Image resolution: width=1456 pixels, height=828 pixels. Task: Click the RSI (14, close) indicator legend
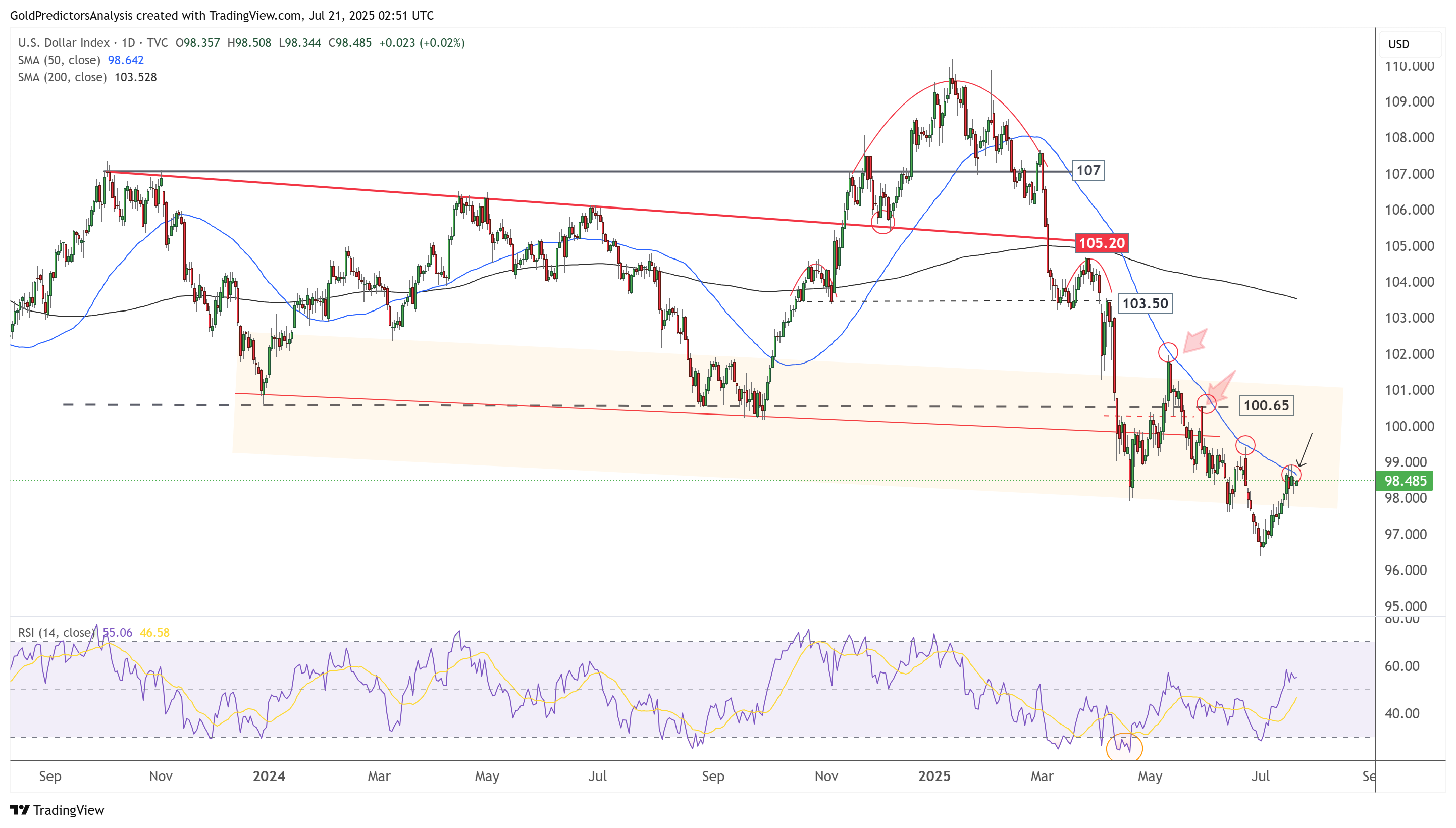pyautogui.click(x=56, y=633)
